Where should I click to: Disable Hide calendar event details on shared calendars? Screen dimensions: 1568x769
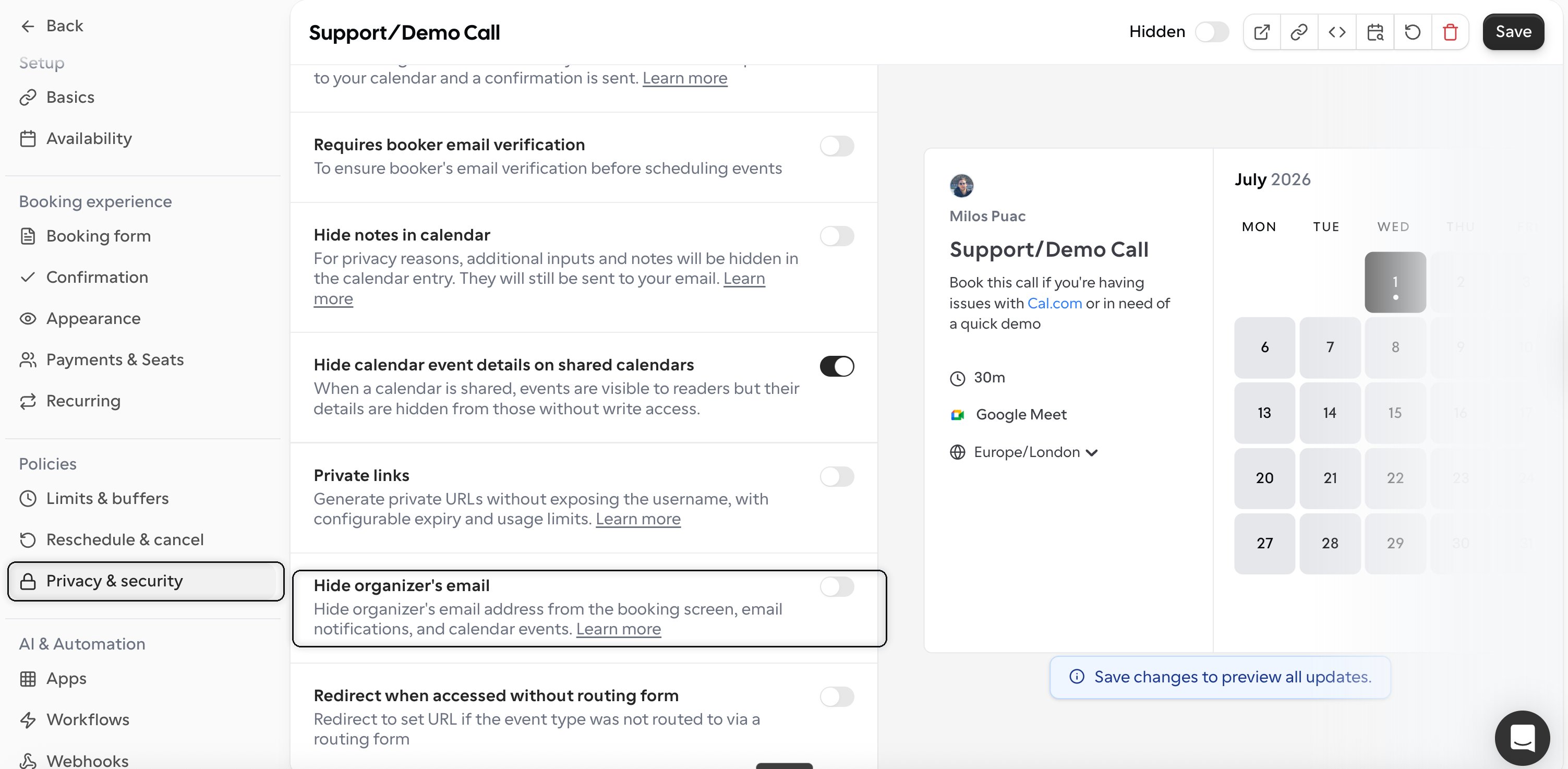[836, 367]
